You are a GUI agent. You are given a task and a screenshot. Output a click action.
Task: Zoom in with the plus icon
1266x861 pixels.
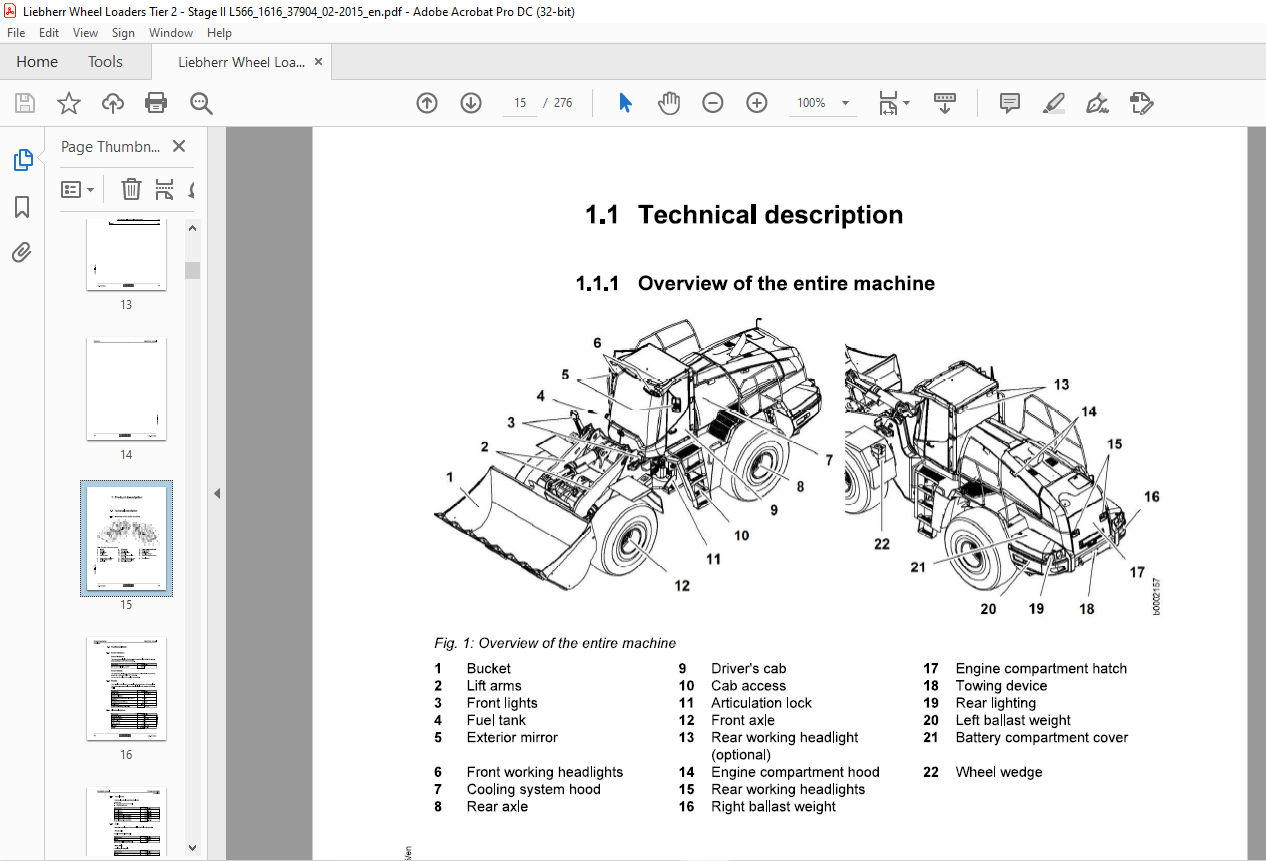(x=757, y=103)
